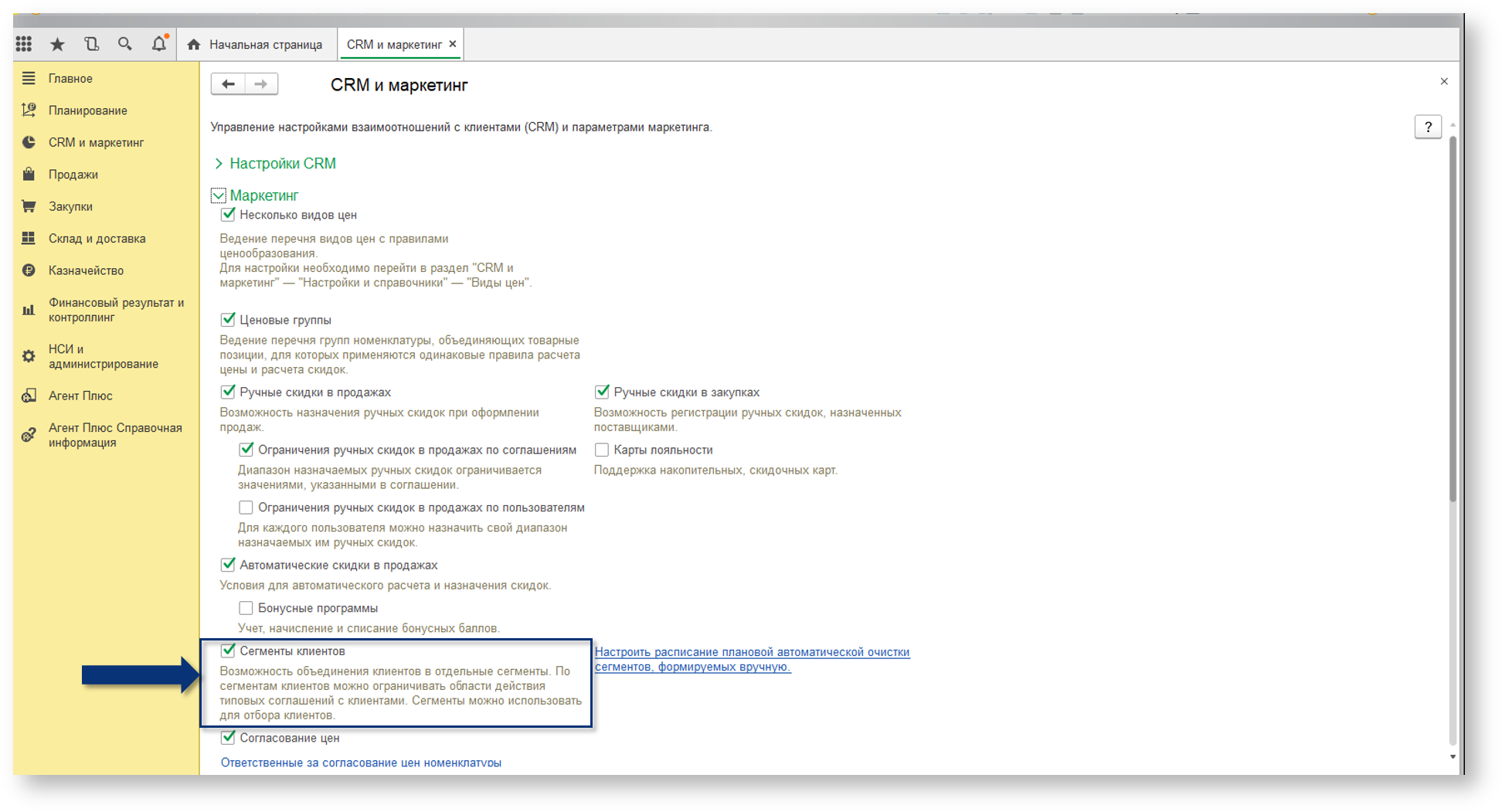Viewport: 1502px width, 812px height.
Task: Enable Бонусные программы checkbox
Action: pos(246,608)
